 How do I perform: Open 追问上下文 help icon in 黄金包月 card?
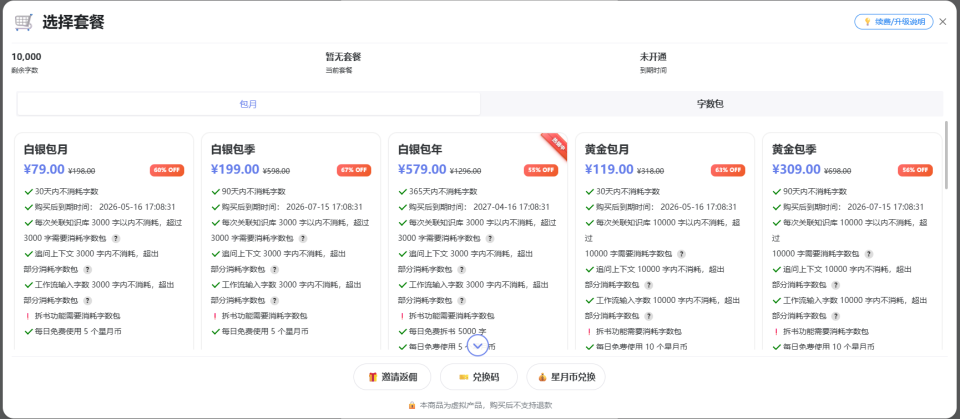[649, 285]
